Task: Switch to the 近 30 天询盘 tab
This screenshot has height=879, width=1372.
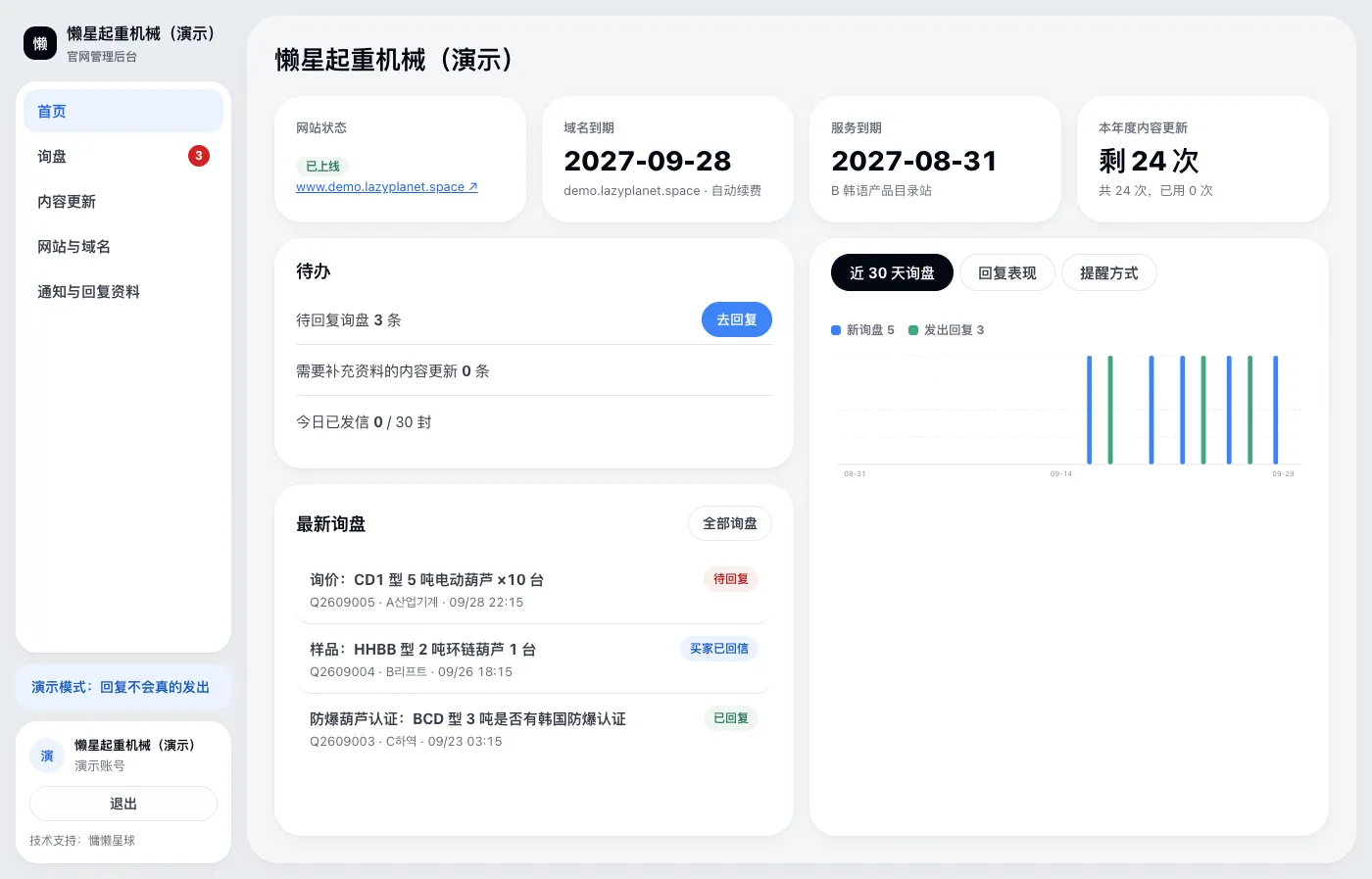Action: point(892,272)
